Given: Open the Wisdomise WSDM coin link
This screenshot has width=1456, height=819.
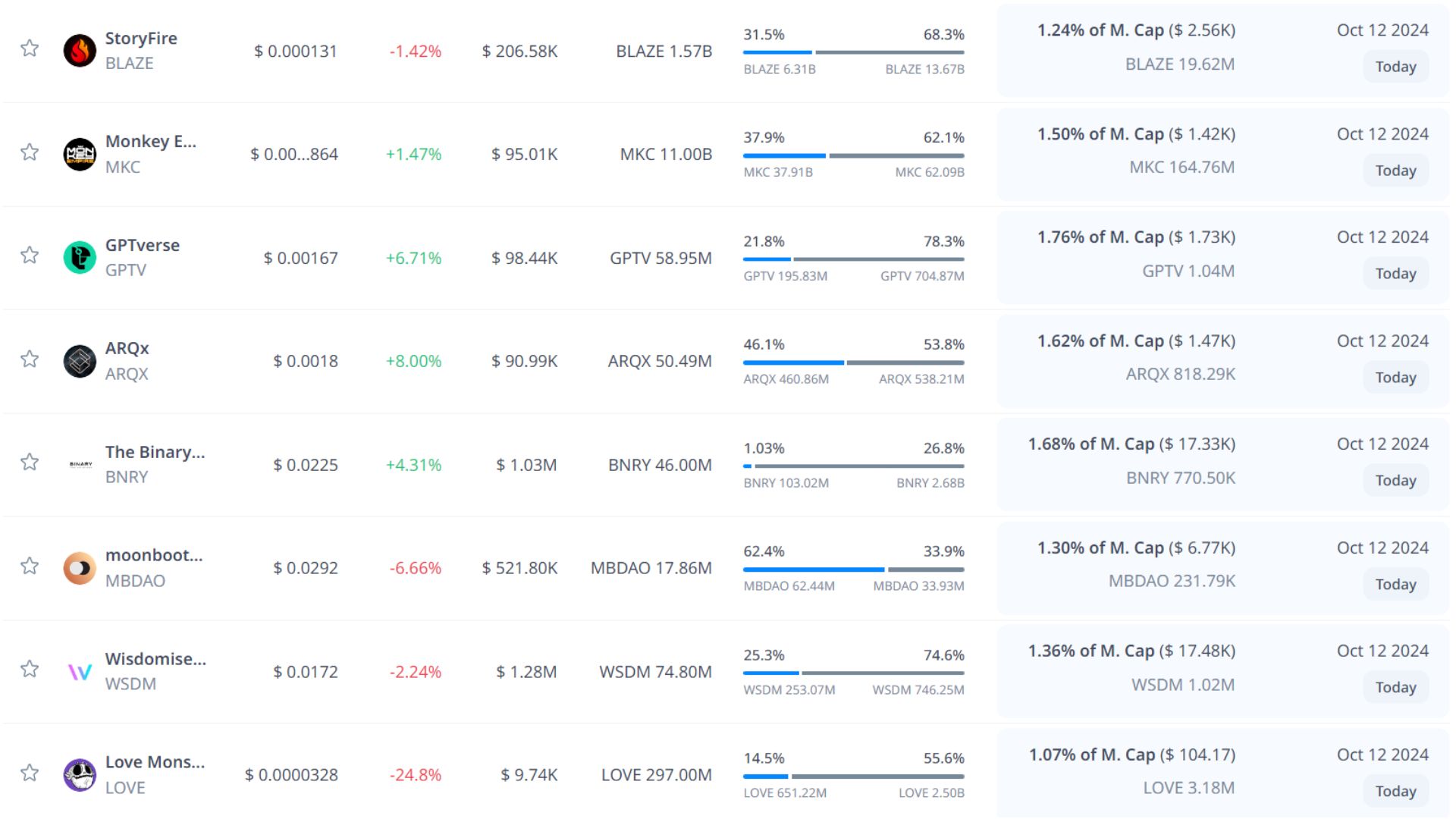Looking at the screenshot, I should click(155, 658).
